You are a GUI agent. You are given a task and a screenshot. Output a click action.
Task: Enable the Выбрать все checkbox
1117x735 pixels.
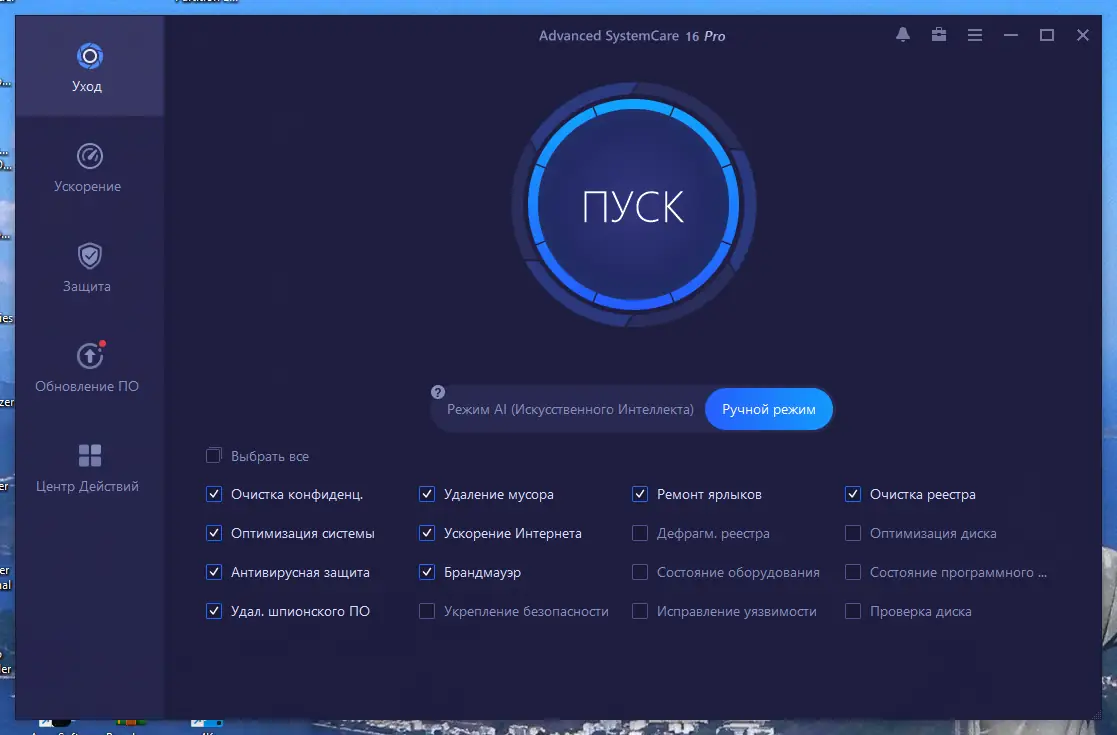tap(213, 455)
